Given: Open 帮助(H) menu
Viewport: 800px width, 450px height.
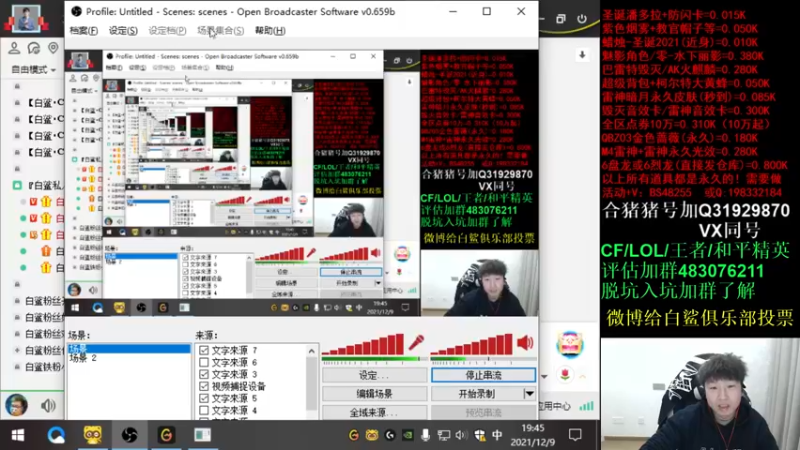Looking at the screenshot, I should coord(270,31).
